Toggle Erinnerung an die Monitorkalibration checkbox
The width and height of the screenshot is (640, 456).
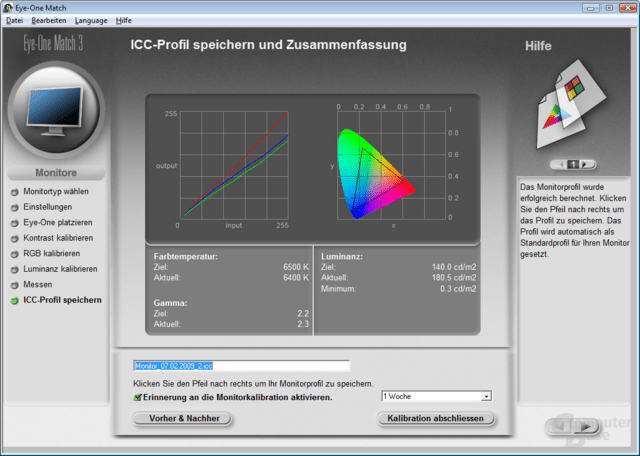click(x=138, y=397)
